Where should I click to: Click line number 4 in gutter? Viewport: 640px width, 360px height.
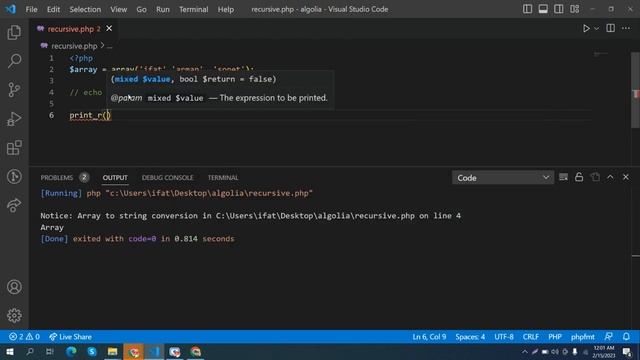click(x=51, y=92)
